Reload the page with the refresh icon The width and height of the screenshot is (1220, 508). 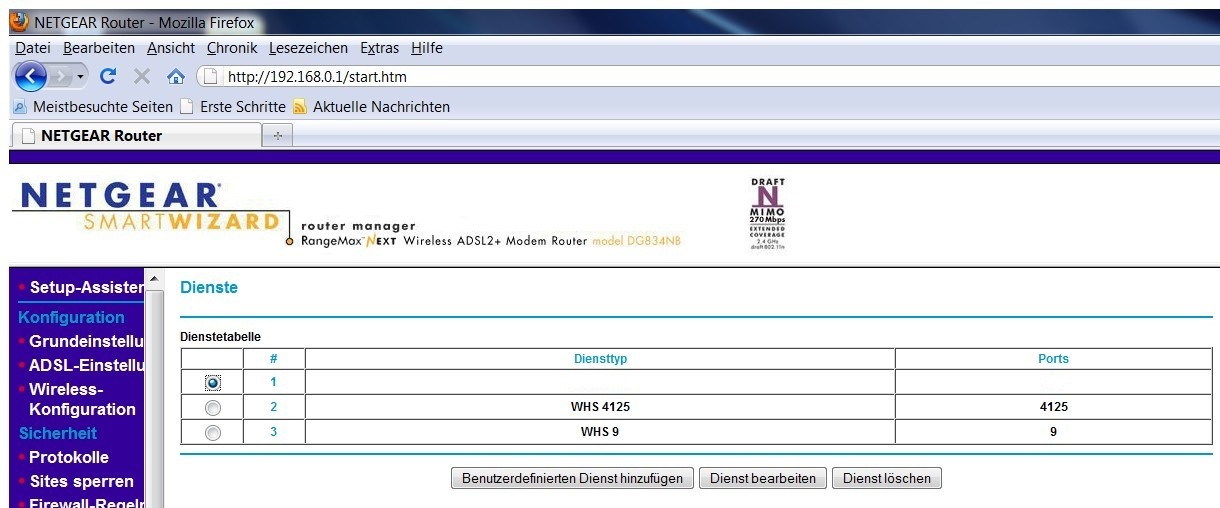(x=109, y=76)
